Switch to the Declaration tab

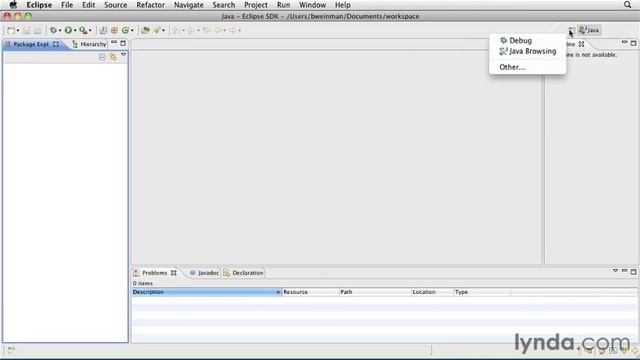tap(243, 273)
